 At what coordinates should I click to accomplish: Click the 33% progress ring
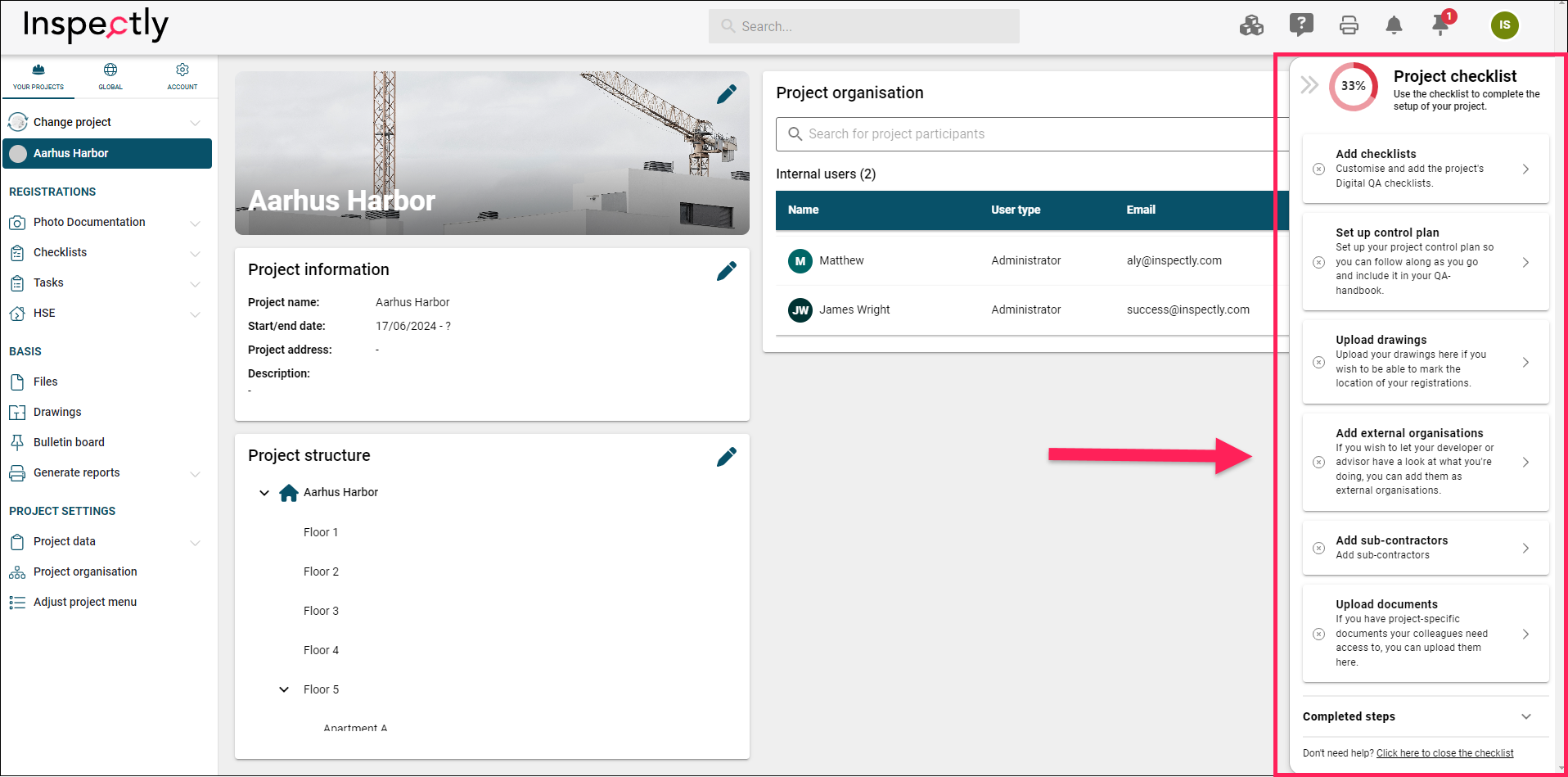point(1354,86)
